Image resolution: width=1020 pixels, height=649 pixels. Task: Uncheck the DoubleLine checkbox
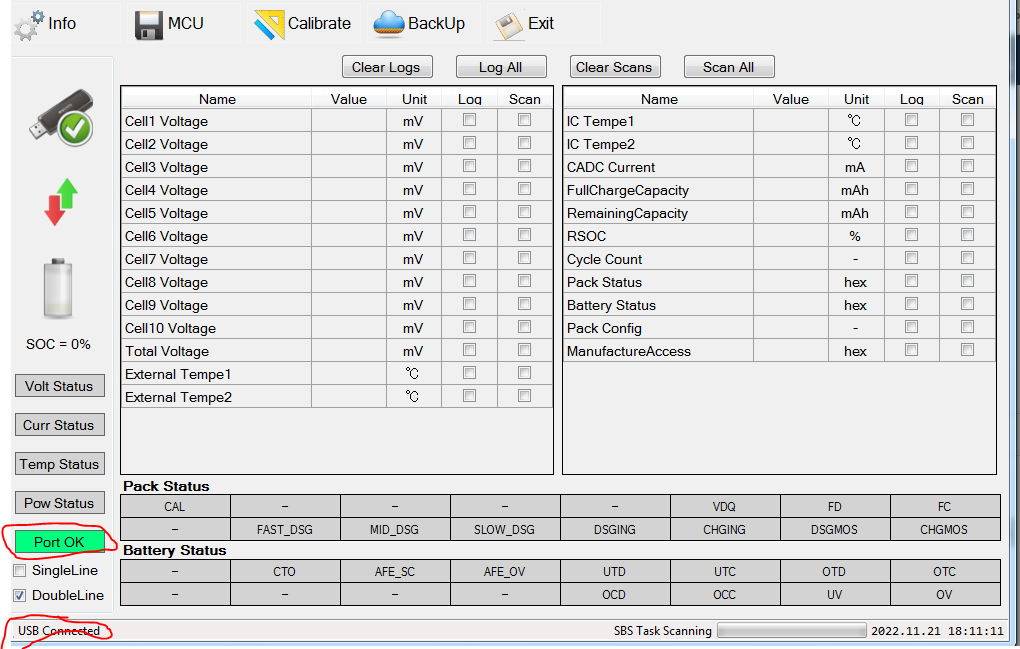(x=20, y=595)
